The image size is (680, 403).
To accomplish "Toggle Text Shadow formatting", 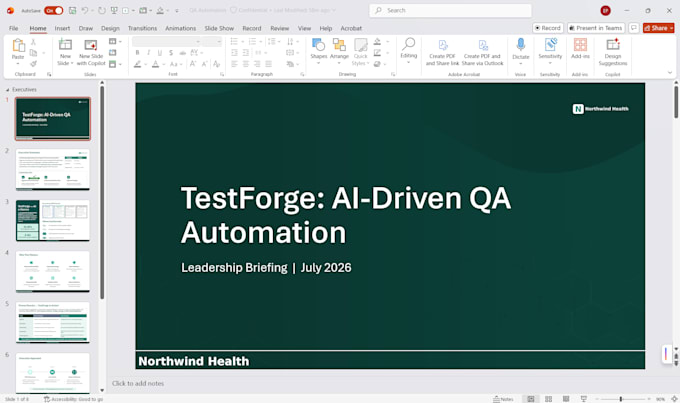I will click(x=171, y=52).
